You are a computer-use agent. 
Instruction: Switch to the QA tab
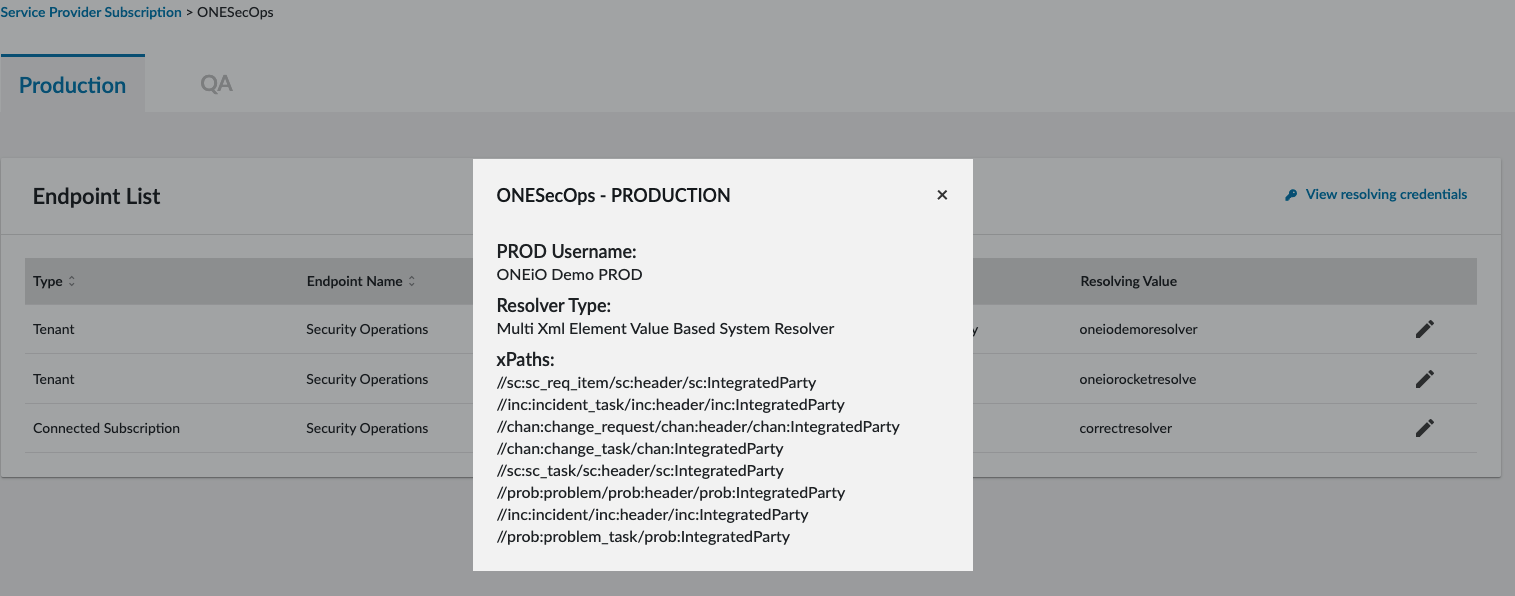pos(216,84)
